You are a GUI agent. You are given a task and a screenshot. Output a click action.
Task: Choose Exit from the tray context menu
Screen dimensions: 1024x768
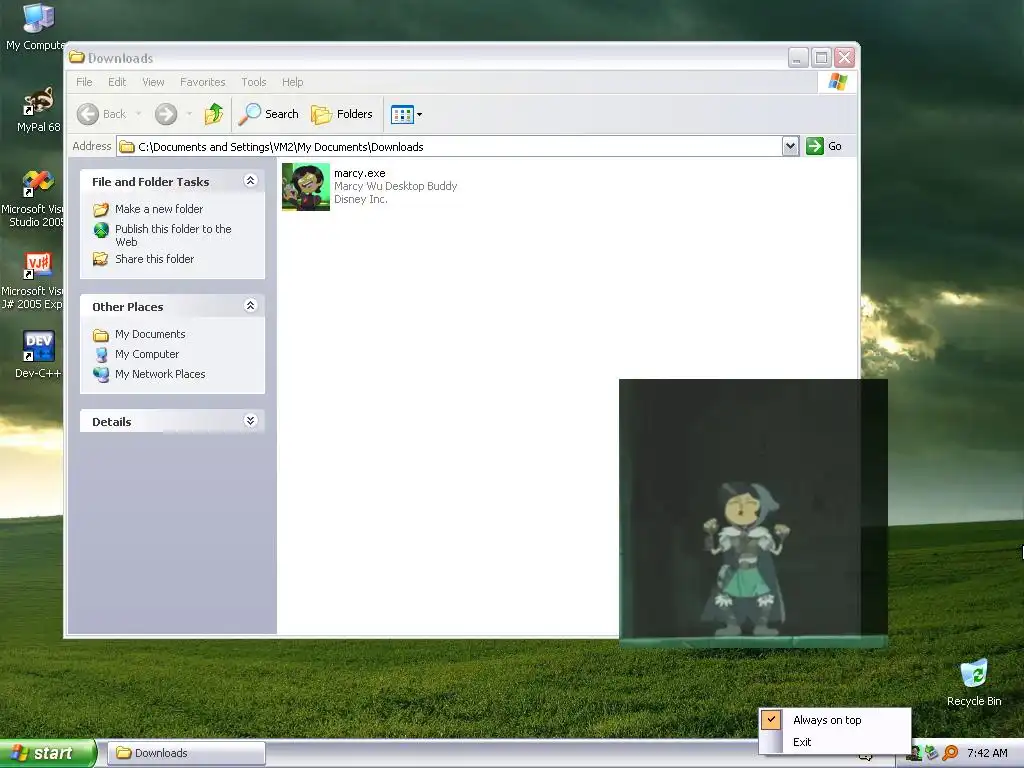(x=802, y=742)
